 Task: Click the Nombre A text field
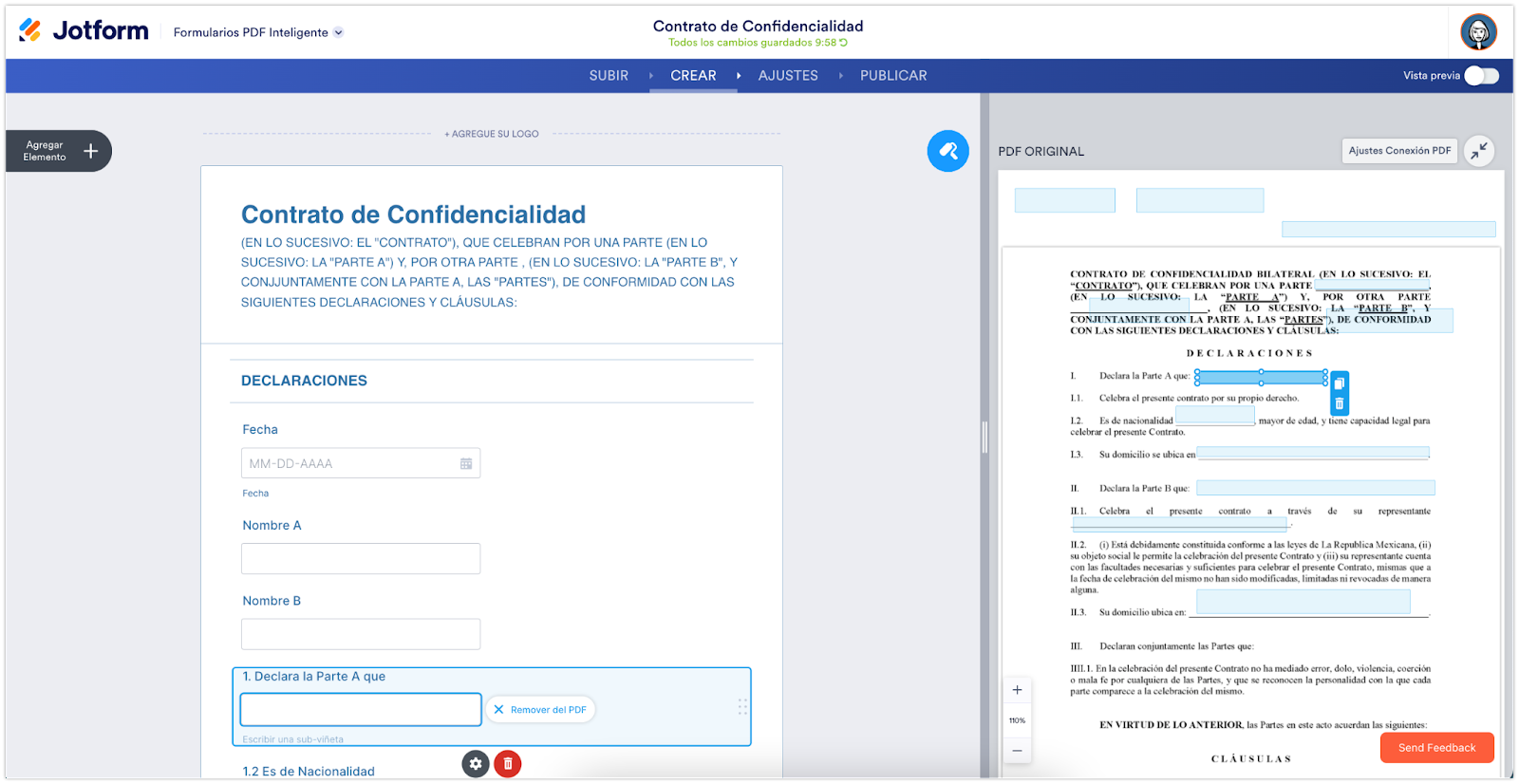pos(361,559)
